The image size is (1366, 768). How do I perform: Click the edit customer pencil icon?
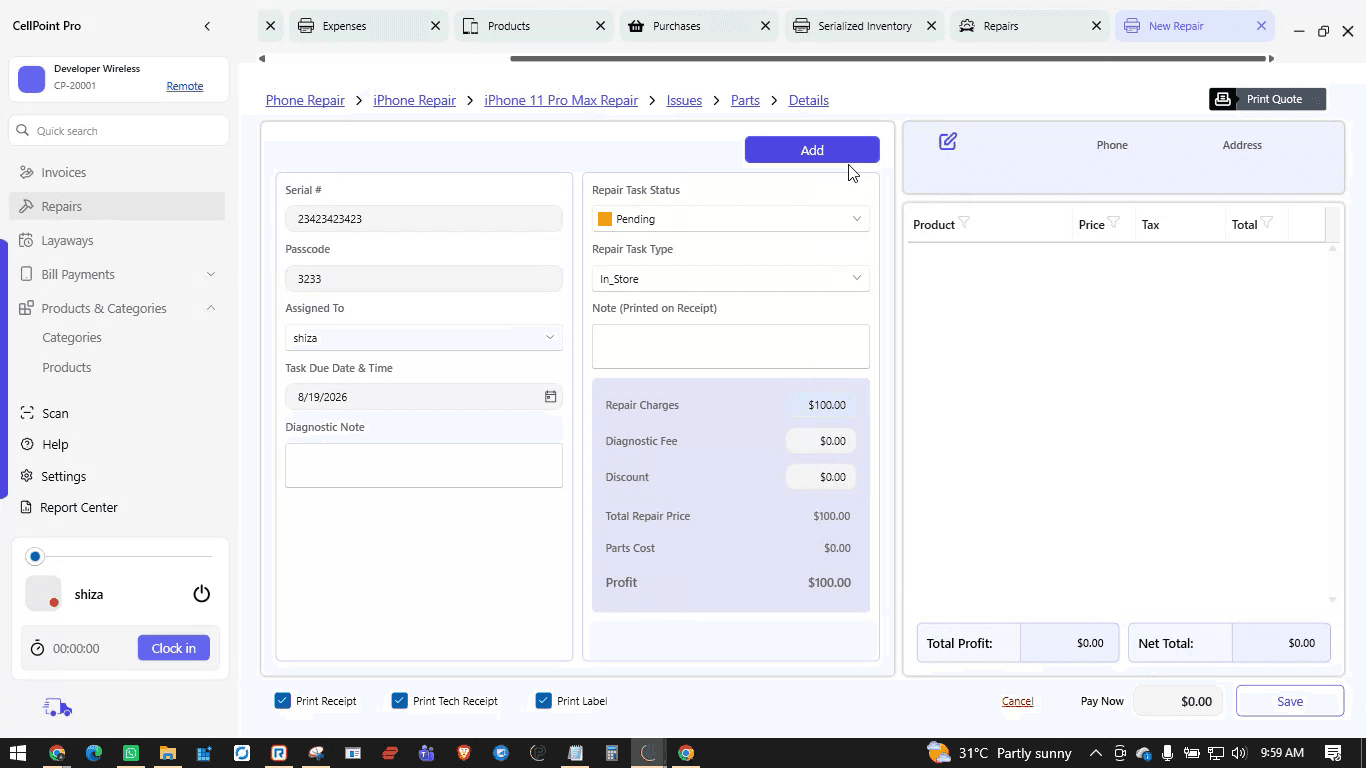click(x=948, y=142)
